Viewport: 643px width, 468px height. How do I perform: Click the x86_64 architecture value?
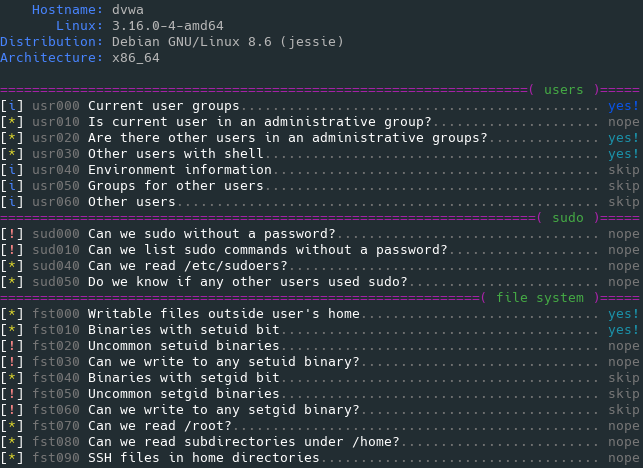click(136, 58)
